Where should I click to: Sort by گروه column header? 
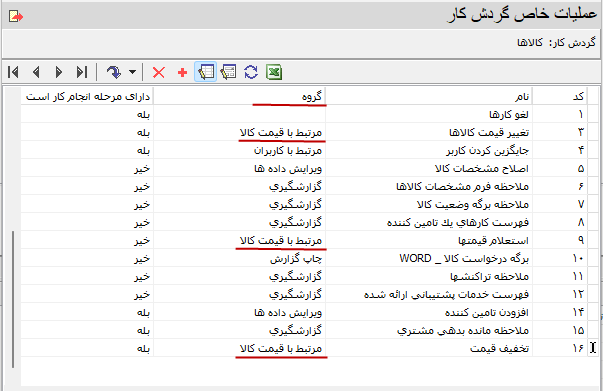(x=240, y=97)
